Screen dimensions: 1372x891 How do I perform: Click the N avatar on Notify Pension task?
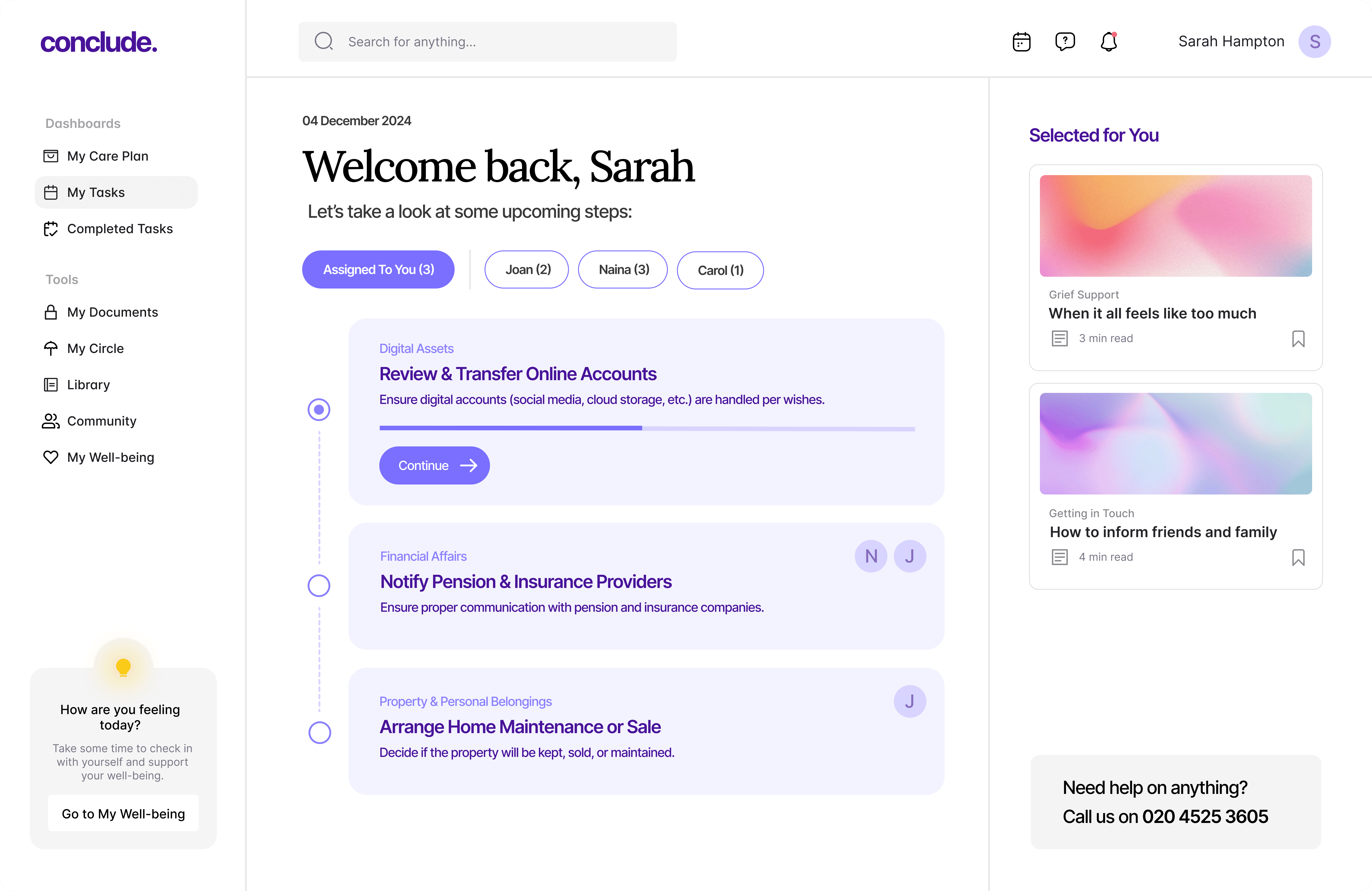click(x=871, y=556)
